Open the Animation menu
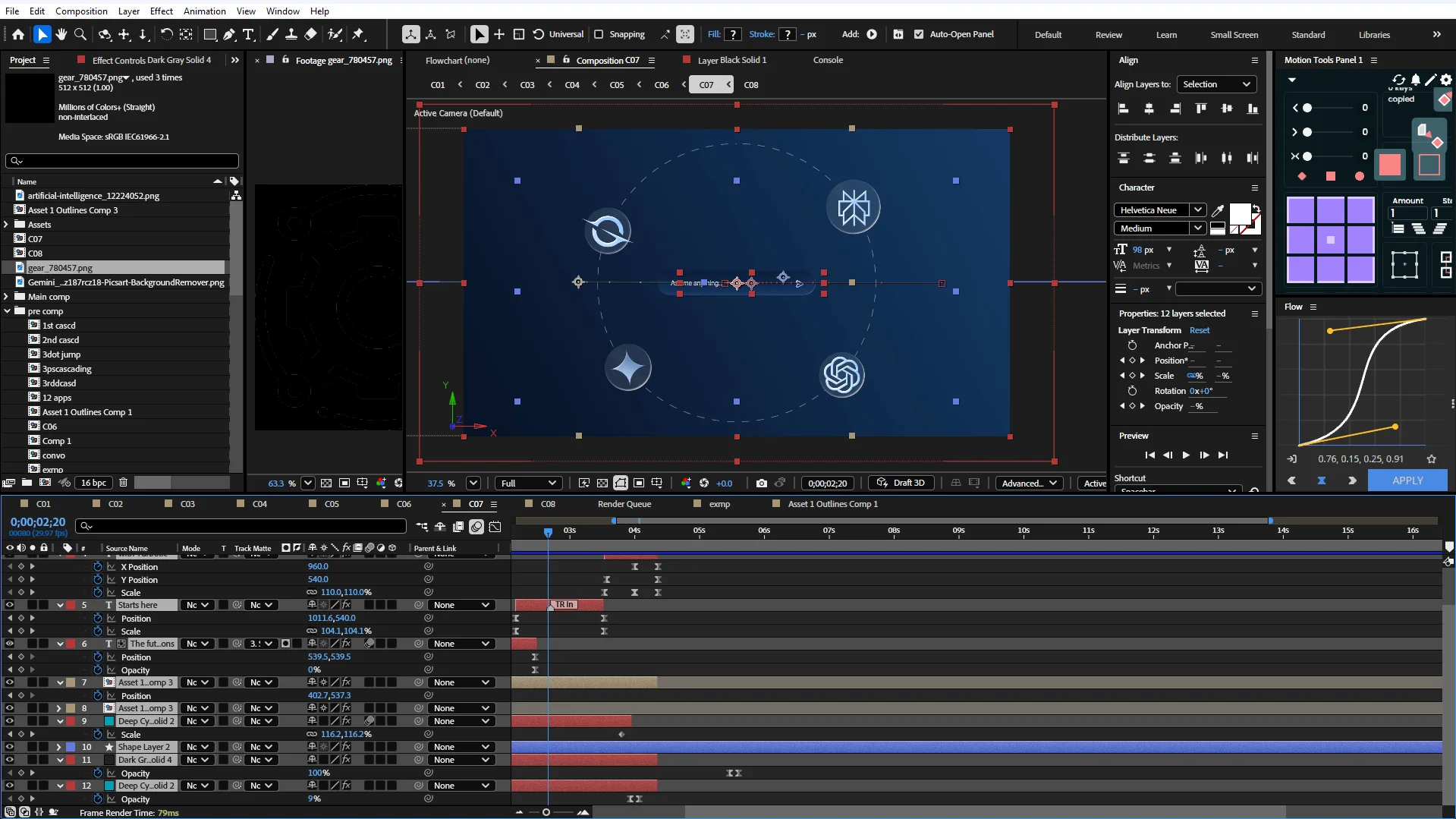 tap(204, 11)
